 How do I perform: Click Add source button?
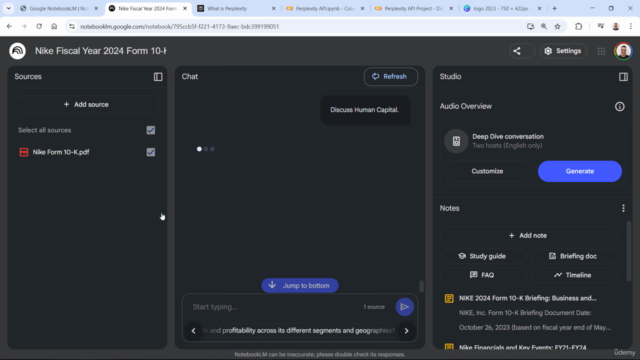pyautogui.click(x=87, y=104)
